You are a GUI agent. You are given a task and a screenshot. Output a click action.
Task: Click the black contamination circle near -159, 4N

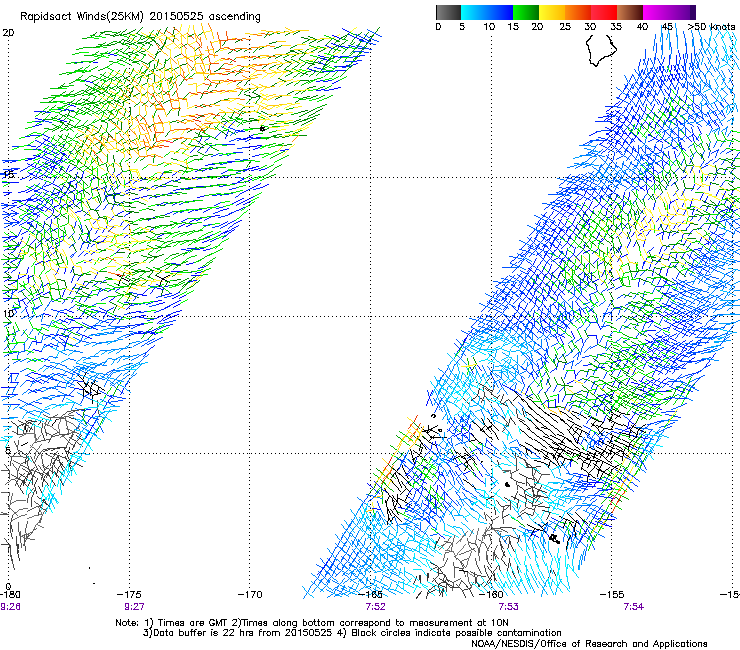[x=507, y=484]
